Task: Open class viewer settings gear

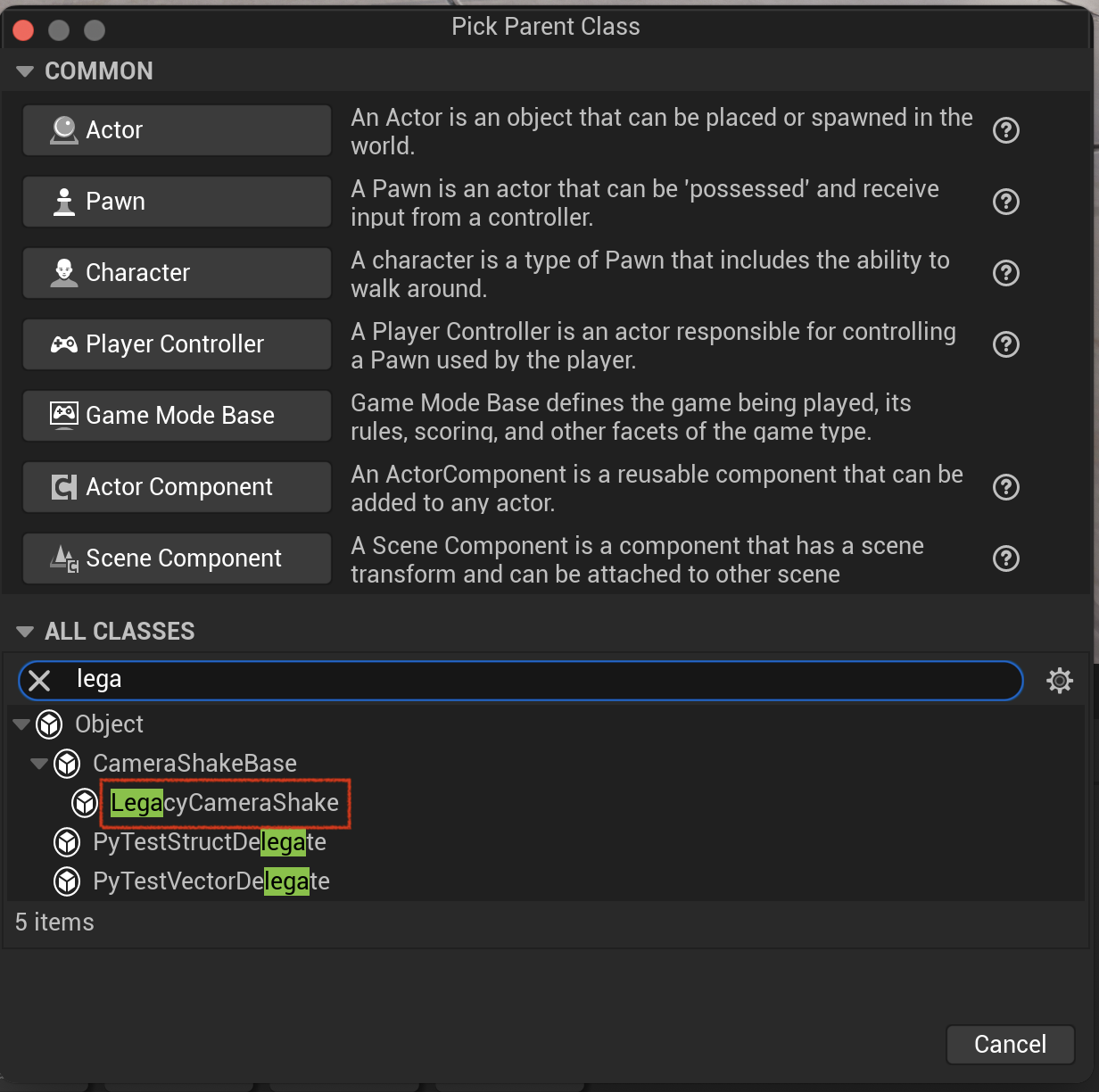Action: point(1060,681)
